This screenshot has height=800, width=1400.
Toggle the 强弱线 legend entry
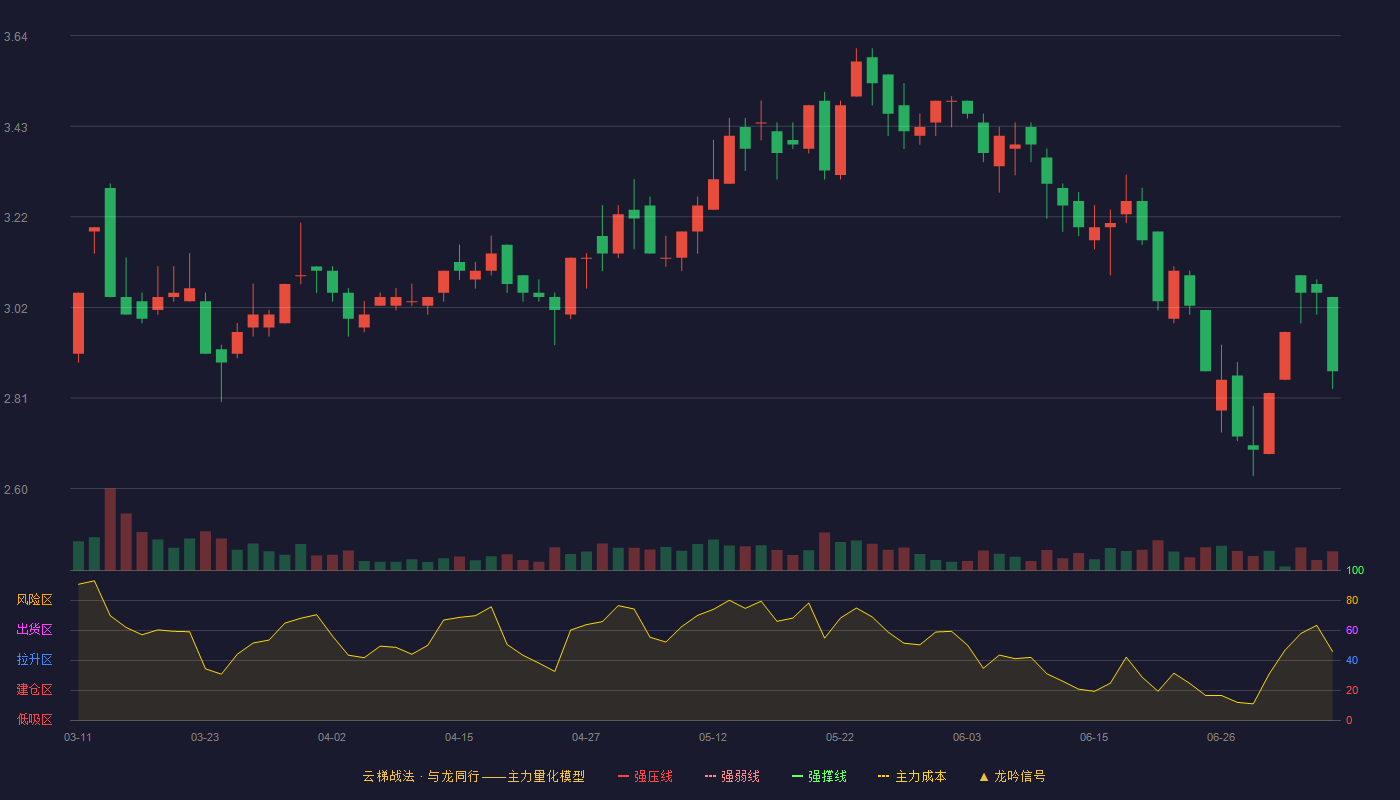click(x=732, y=776)
